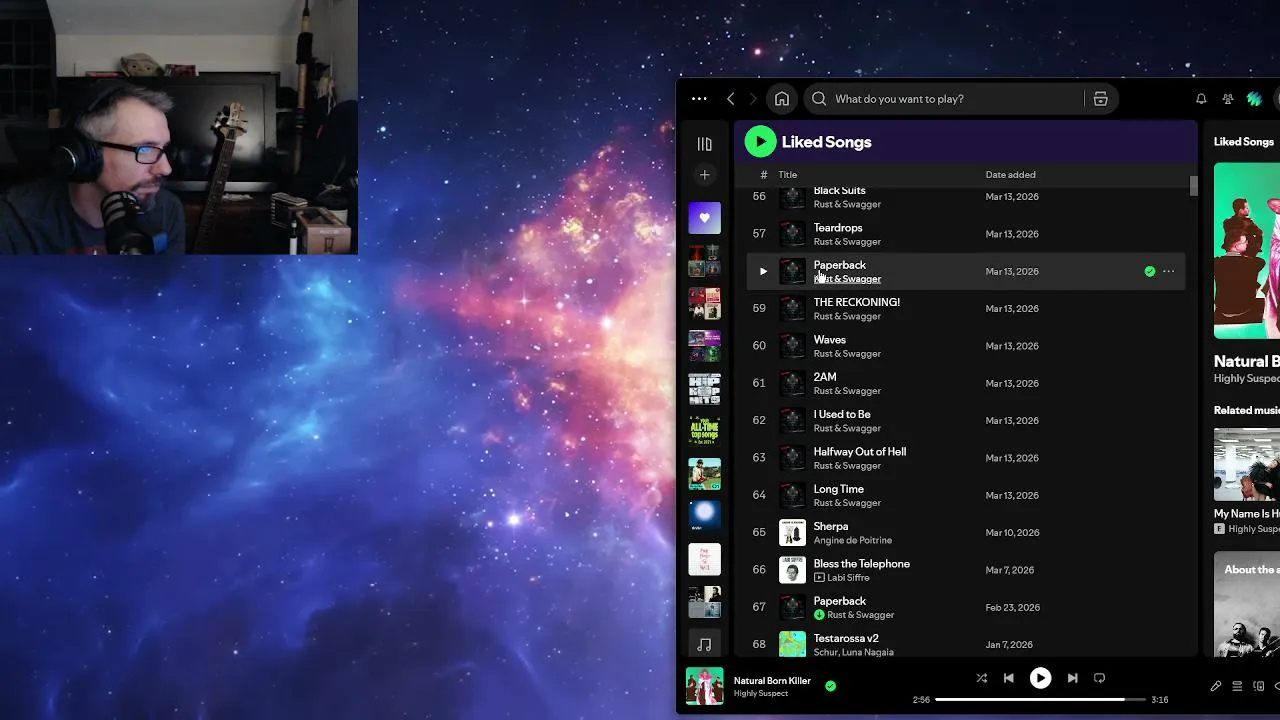
Task: Click the Mar 10, 2026 date on Sherpa row
Action: pyautogui.click(x=1012, y=533)
